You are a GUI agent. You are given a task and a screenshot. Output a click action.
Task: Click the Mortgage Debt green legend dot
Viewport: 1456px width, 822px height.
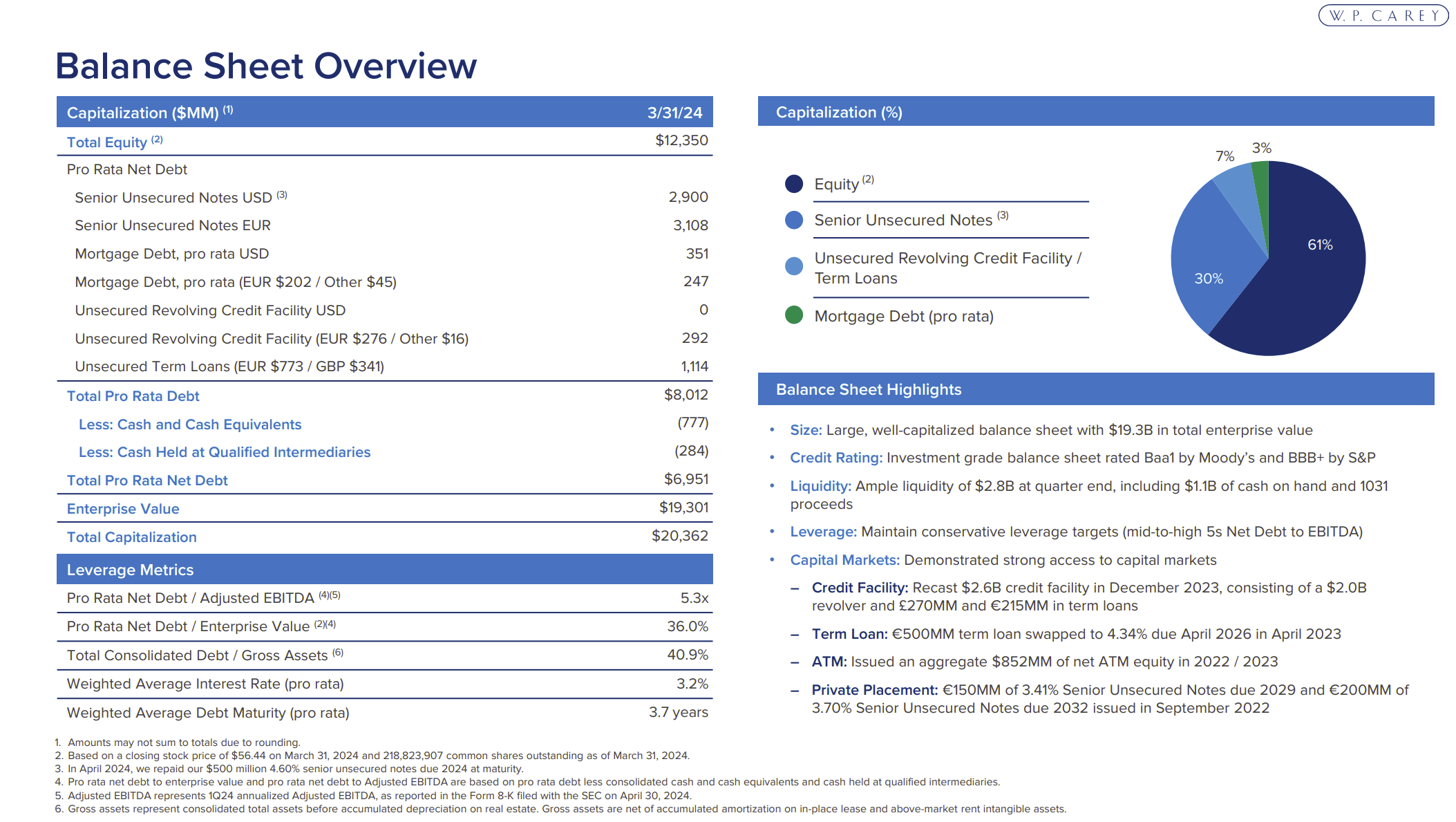pos(794,315)
